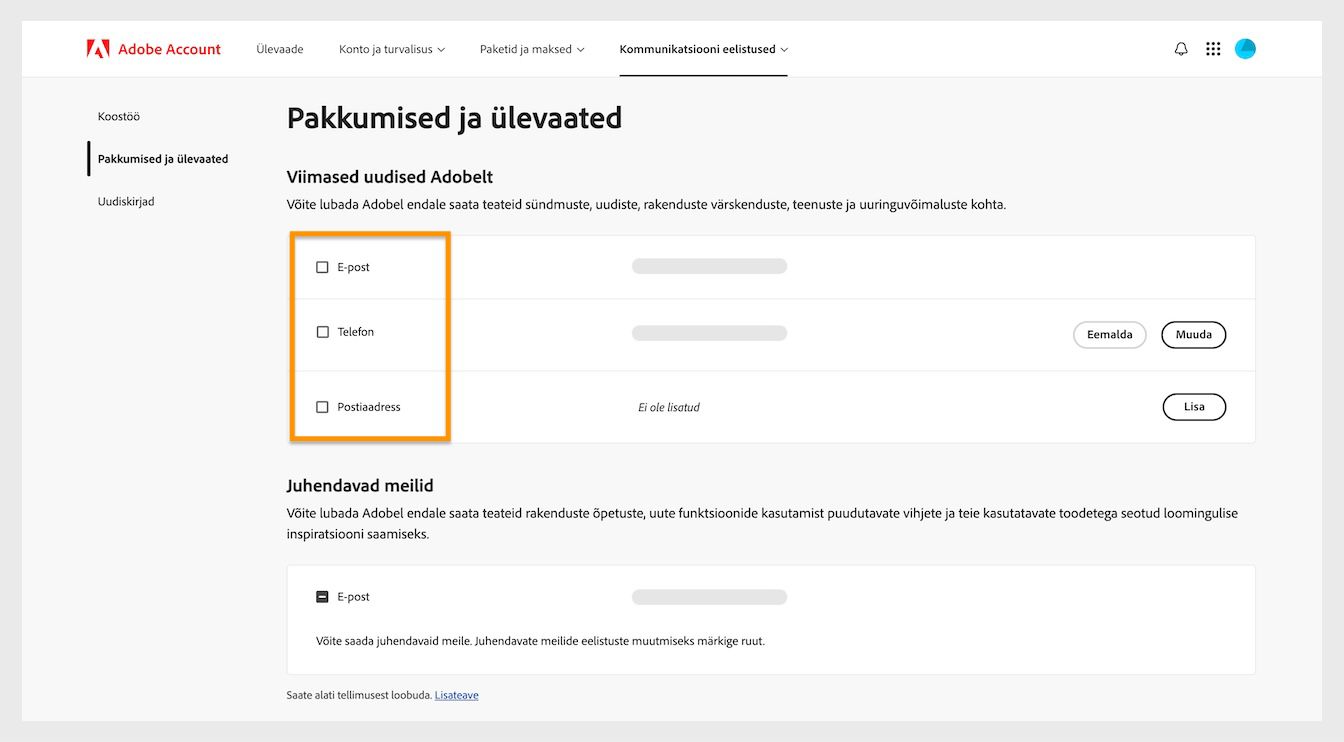The width and height of the screenshot is (1344, 742).
Task: Open the Lisateave link
Action: [x=456, y=694]
